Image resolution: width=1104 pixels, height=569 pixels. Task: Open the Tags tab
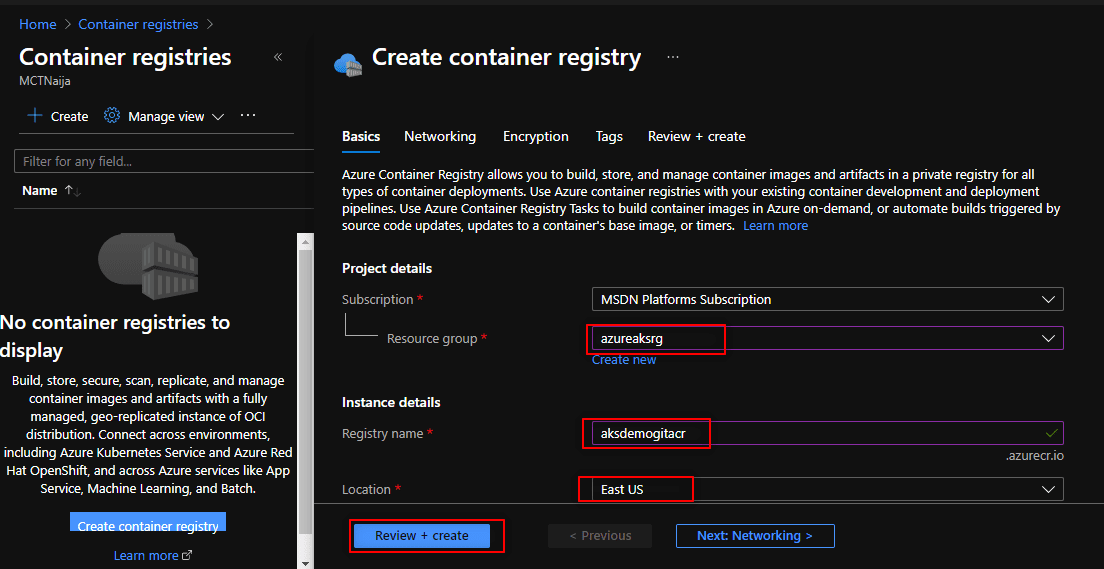609,137
